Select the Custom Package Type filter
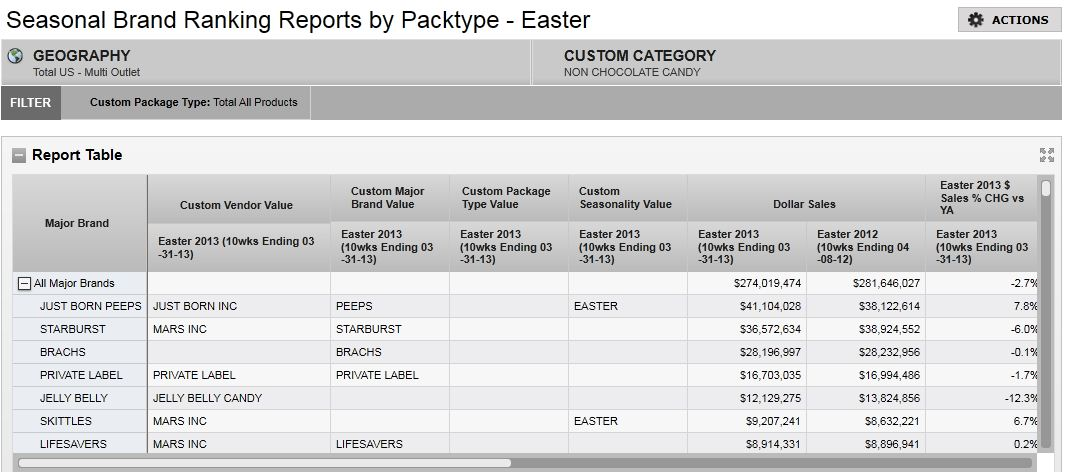Image resolution: width=1065 pixels, height=472 pixels. (193, 102)
